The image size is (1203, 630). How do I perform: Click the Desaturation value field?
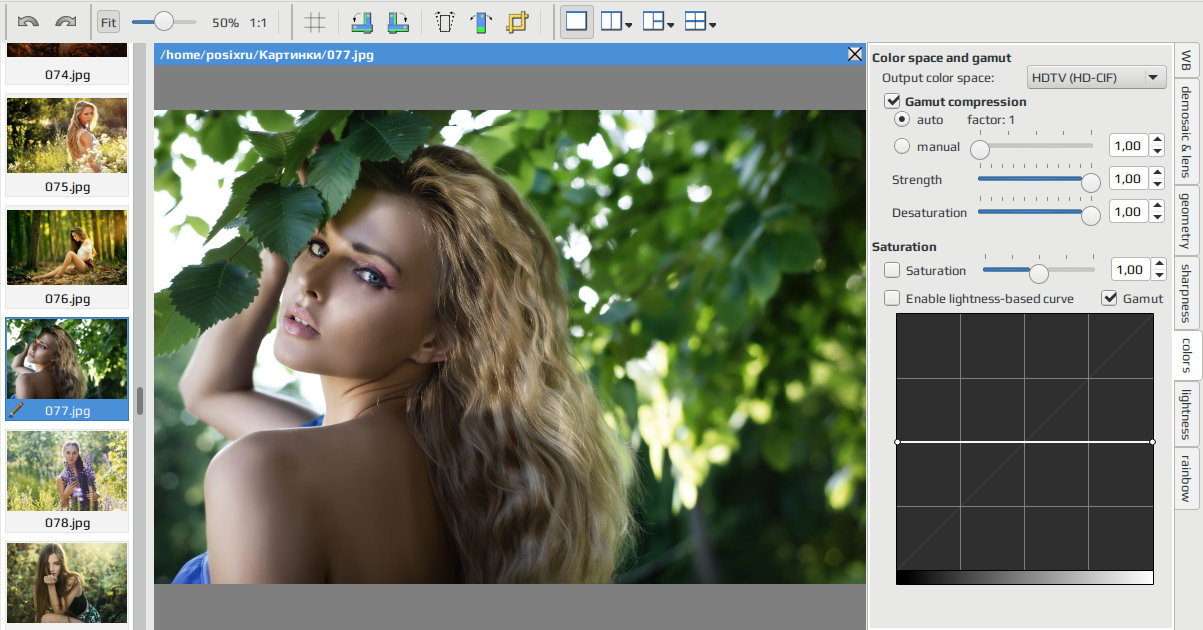(x=1129, y=213)
